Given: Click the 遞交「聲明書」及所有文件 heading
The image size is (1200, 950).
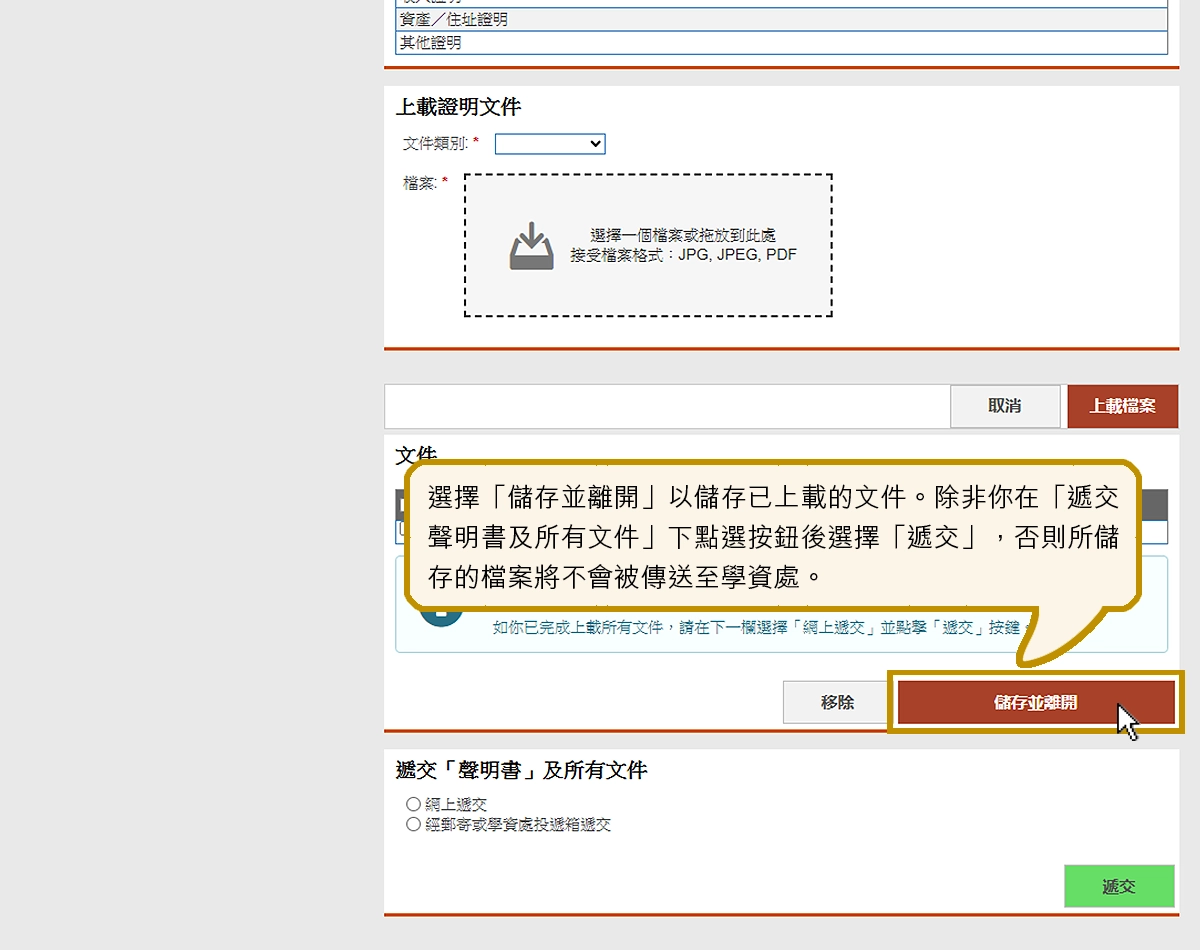Looking at the screenshot, I should (x=521, y=770).
